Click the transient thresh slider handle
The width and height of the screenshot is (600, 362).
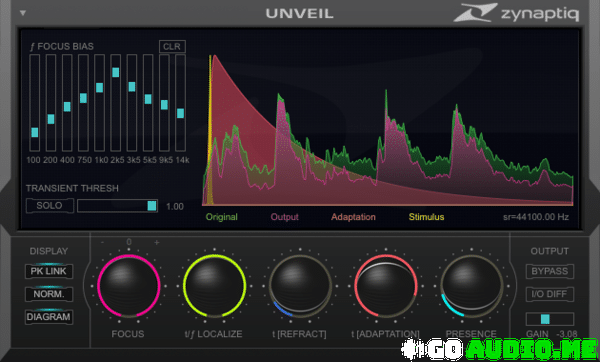tap(152, 205)
